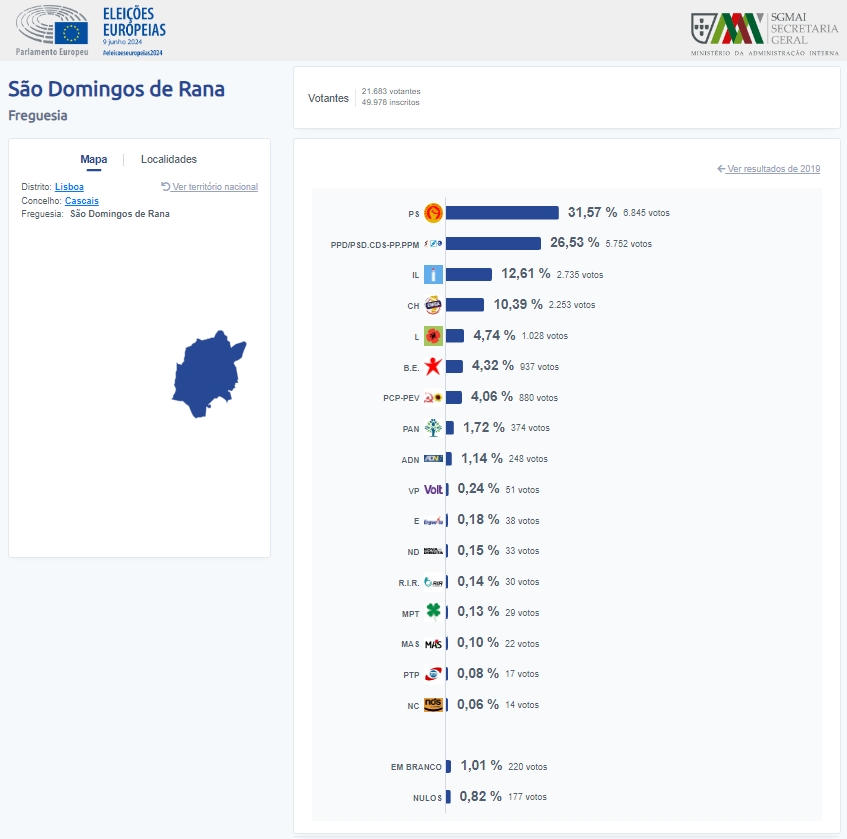
Task: Click the 31,57 % PS percentage
Action: point(592,212)
